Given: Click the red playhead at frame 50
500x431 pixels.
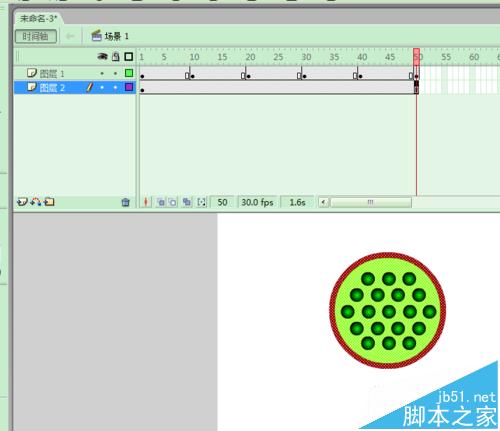Looking at the screenshot, I should (417, 56).
